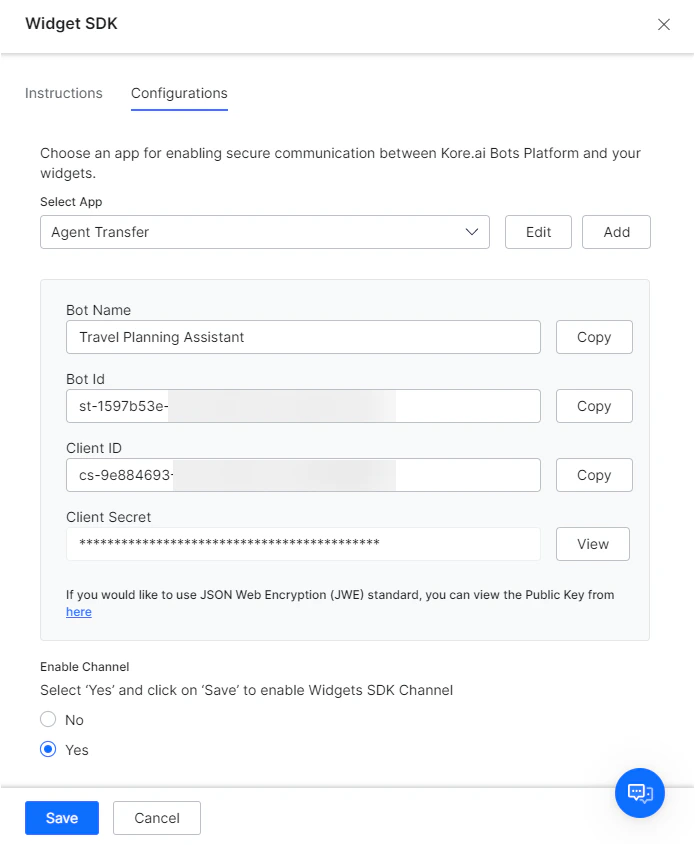The height and width of the screenshot is (845, 695).
Task: Copy the Bot Id value
Action: point(594,406)
